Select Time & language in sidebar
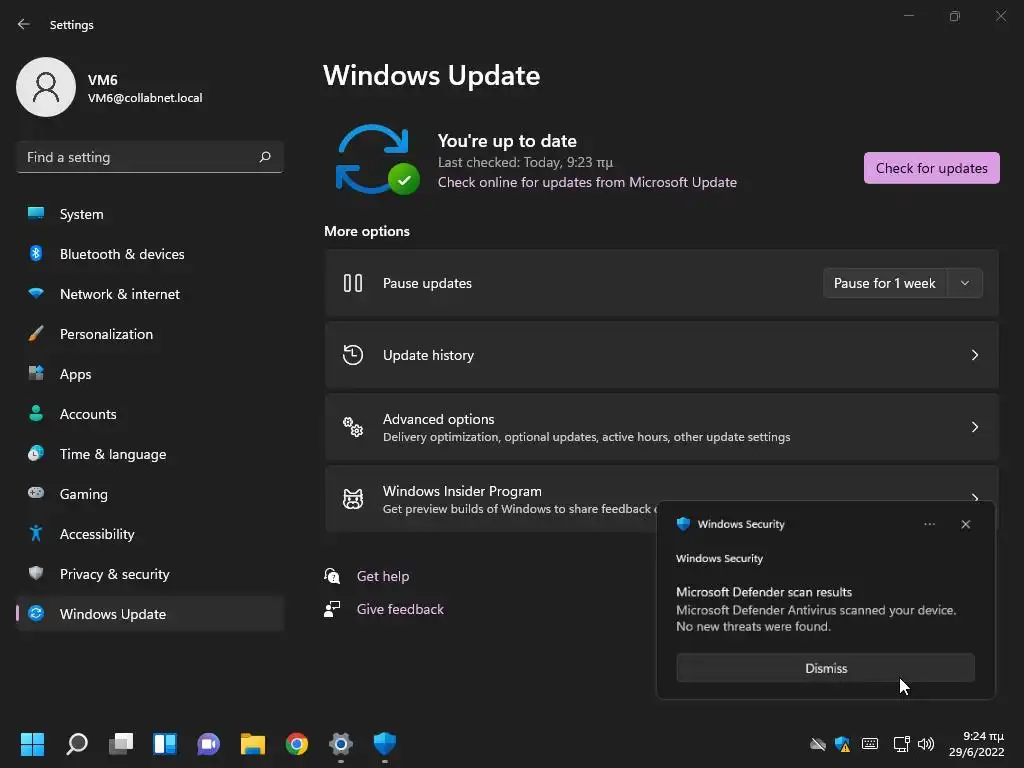The width and height of the screenshot is (1024, 768). click(x=150, y=454)
